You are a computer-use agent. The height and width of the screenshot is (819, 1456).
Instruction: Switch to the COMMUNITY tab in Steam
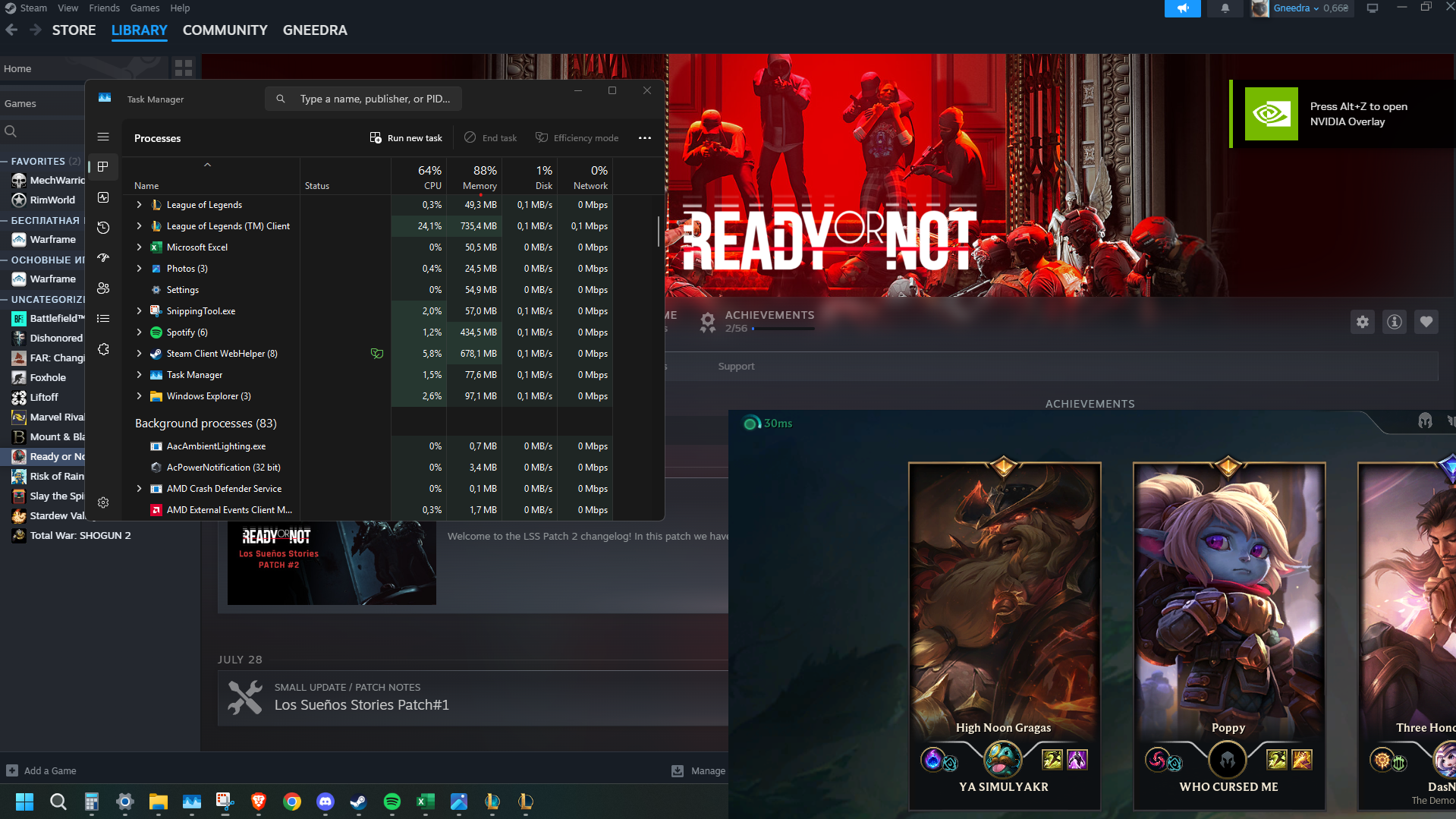(x=225, y=30)
